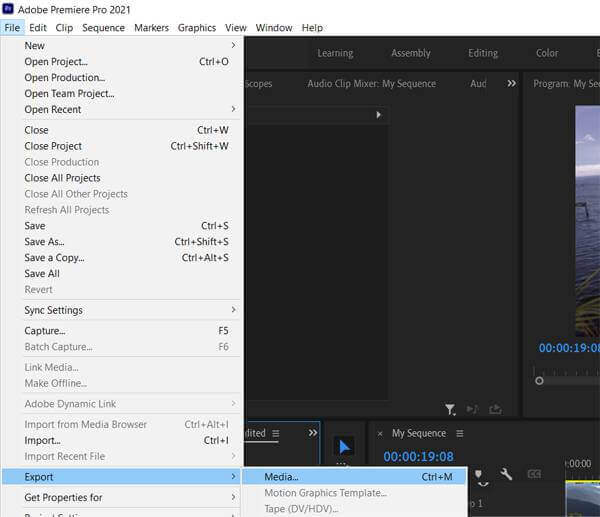Choose Open Production... menu entry
The width and height of the screenshot is (600, 517).
pos(122,78)
